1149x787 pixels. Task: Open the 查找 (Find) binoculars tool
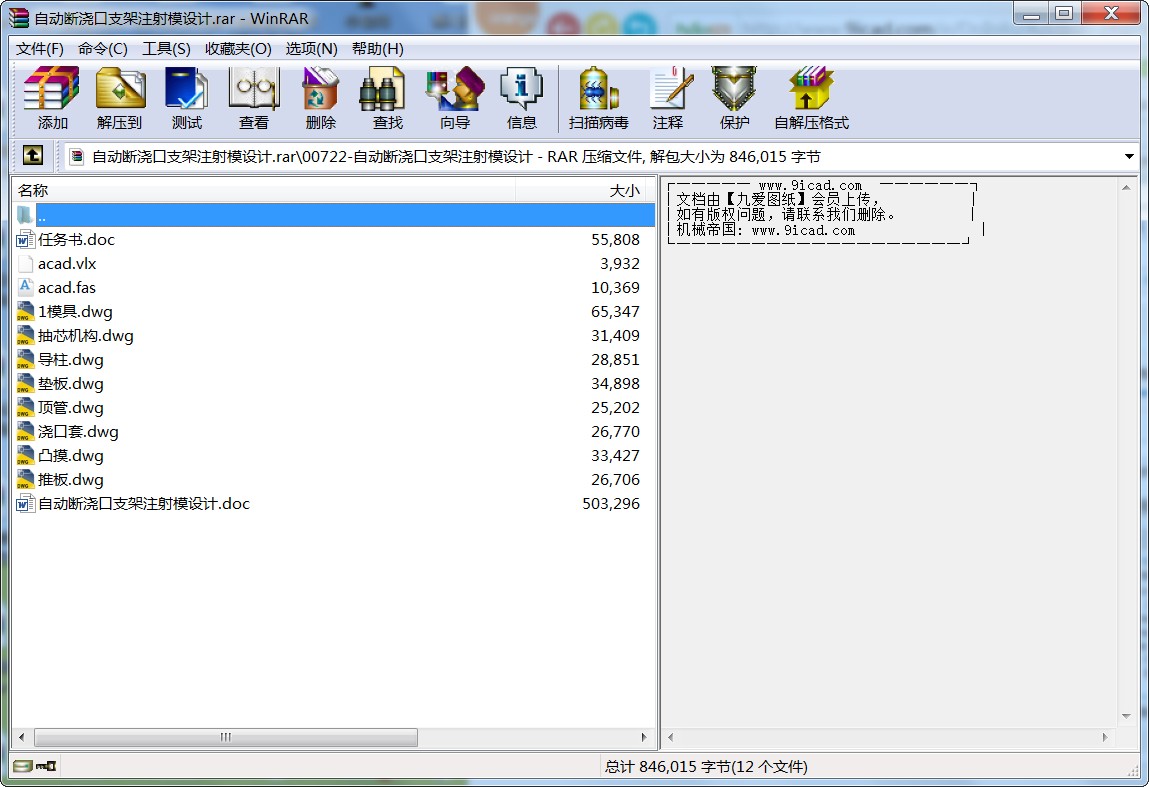tap(387, 99)
